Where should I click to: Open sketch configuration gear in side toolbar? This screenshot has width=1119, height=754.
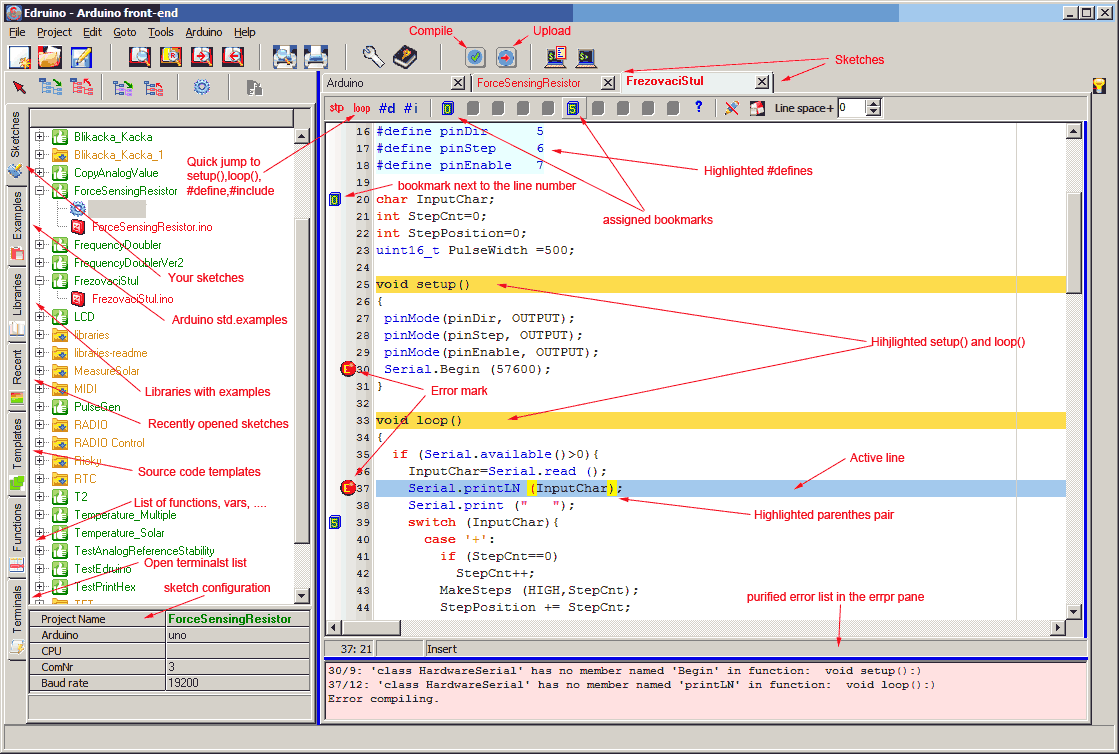[x=202, y=87]
